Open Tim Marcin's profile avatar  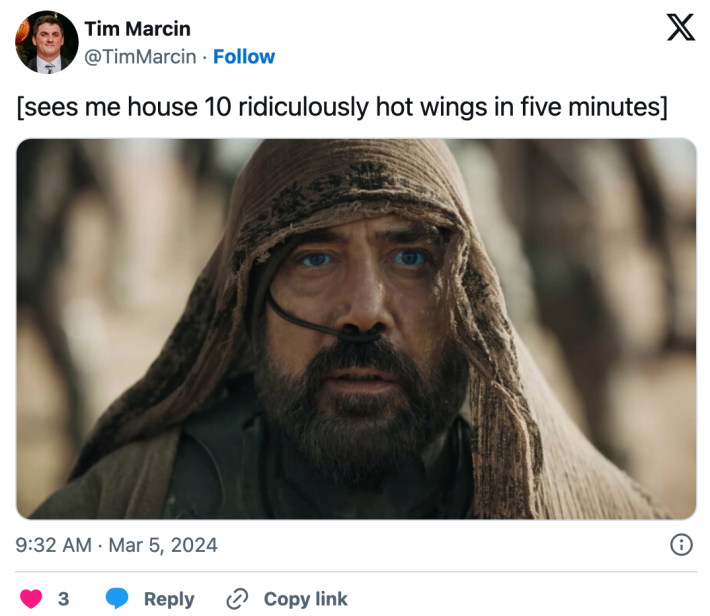tap(47, 42)
